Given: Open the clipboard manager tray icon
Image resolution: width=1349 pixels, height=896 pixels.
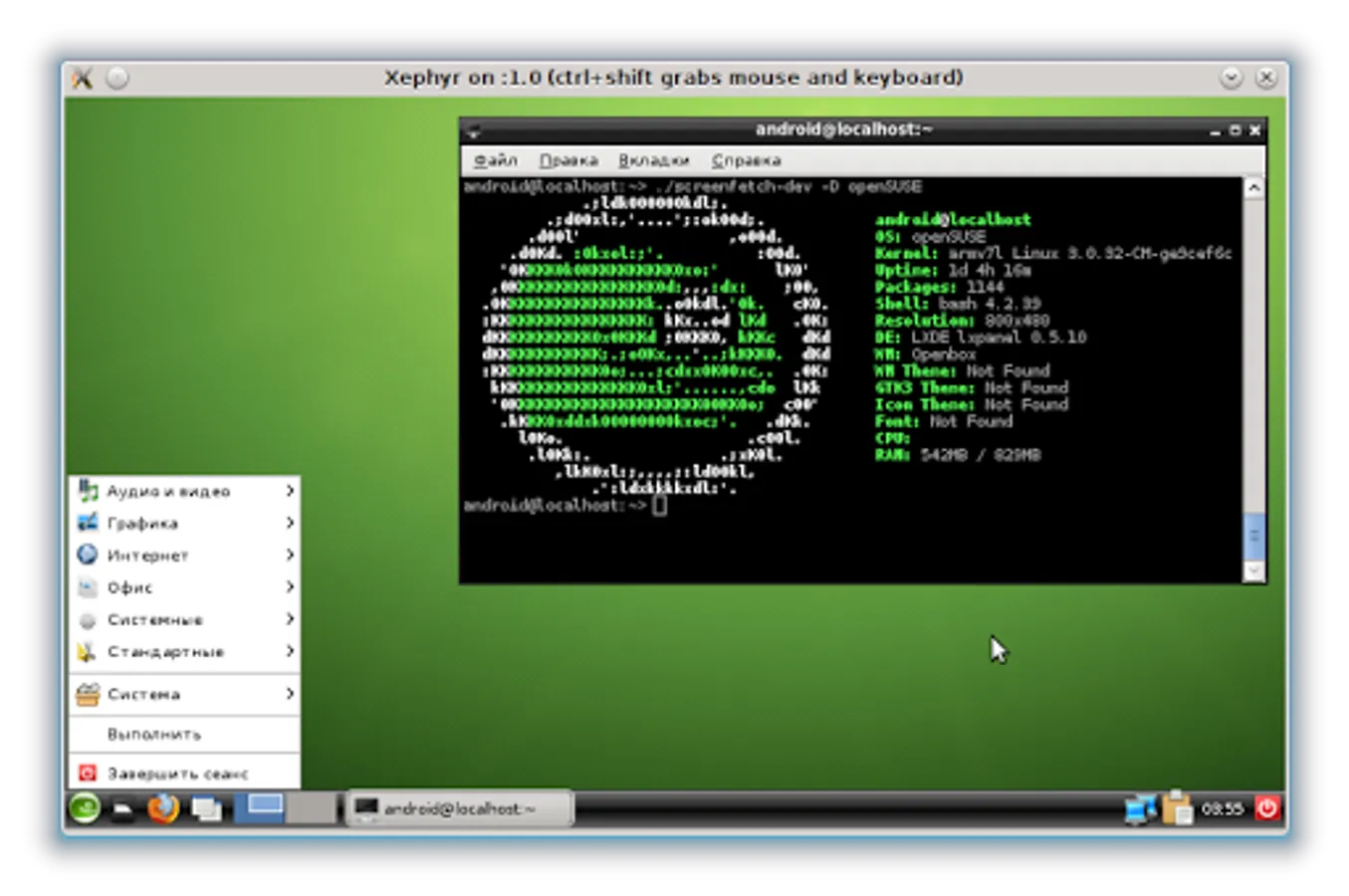Looking at the screenshot, I should click(1177, 807).
